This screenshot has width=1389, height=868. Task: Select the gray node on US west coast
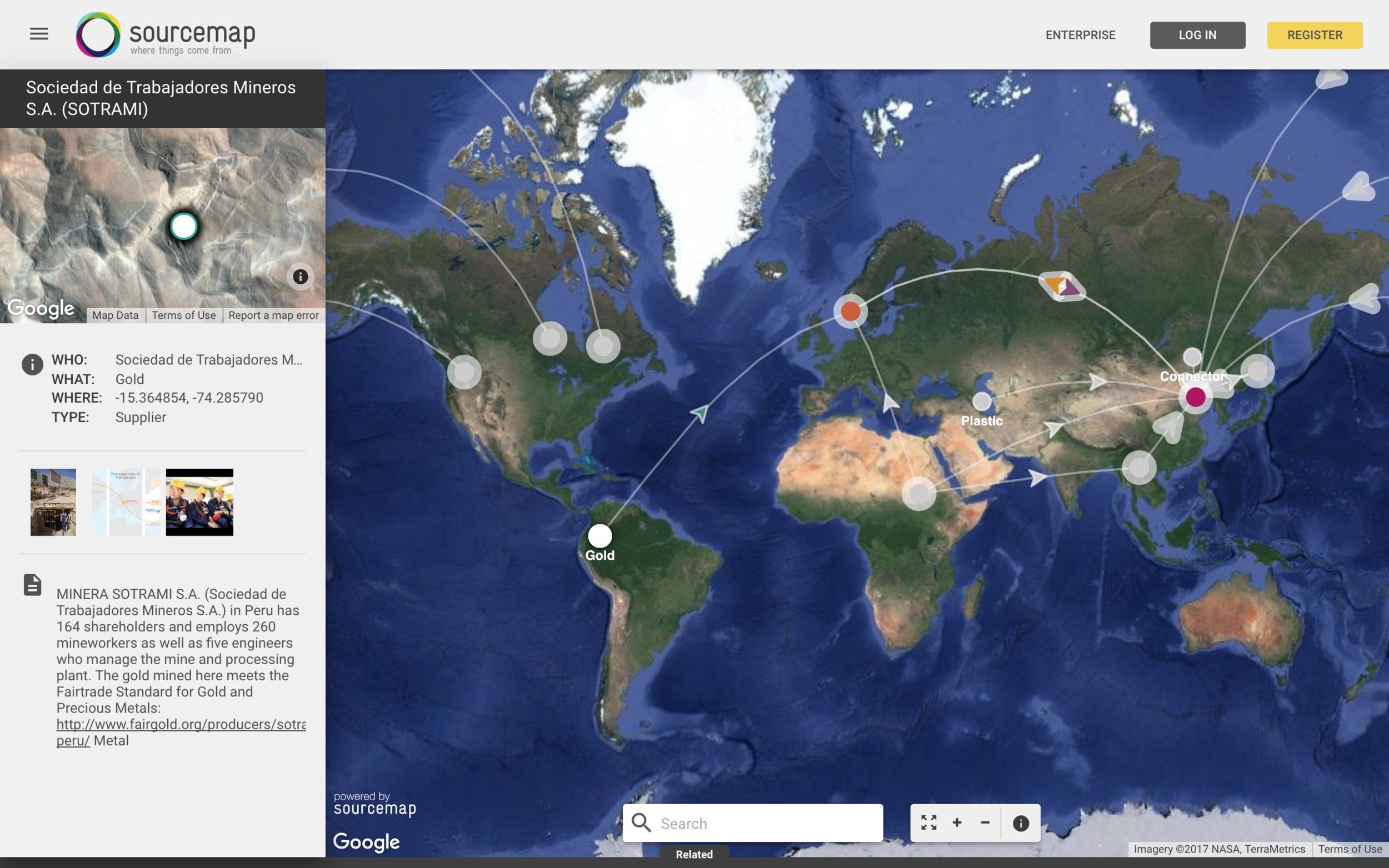coord(464,372)
